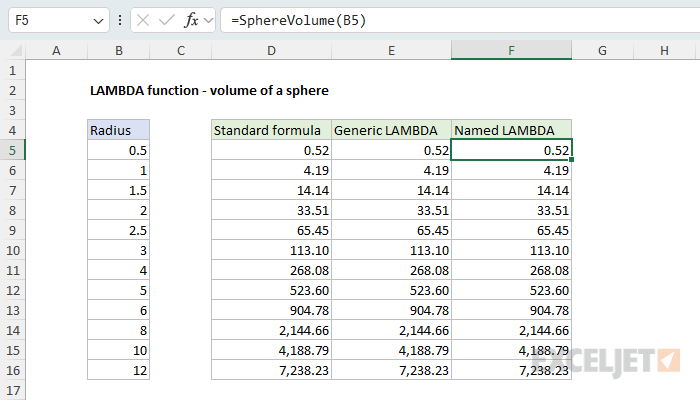This screenshot has height=400, width=700.
Task: Select row 2 header
Action: (x=12, y=91)
